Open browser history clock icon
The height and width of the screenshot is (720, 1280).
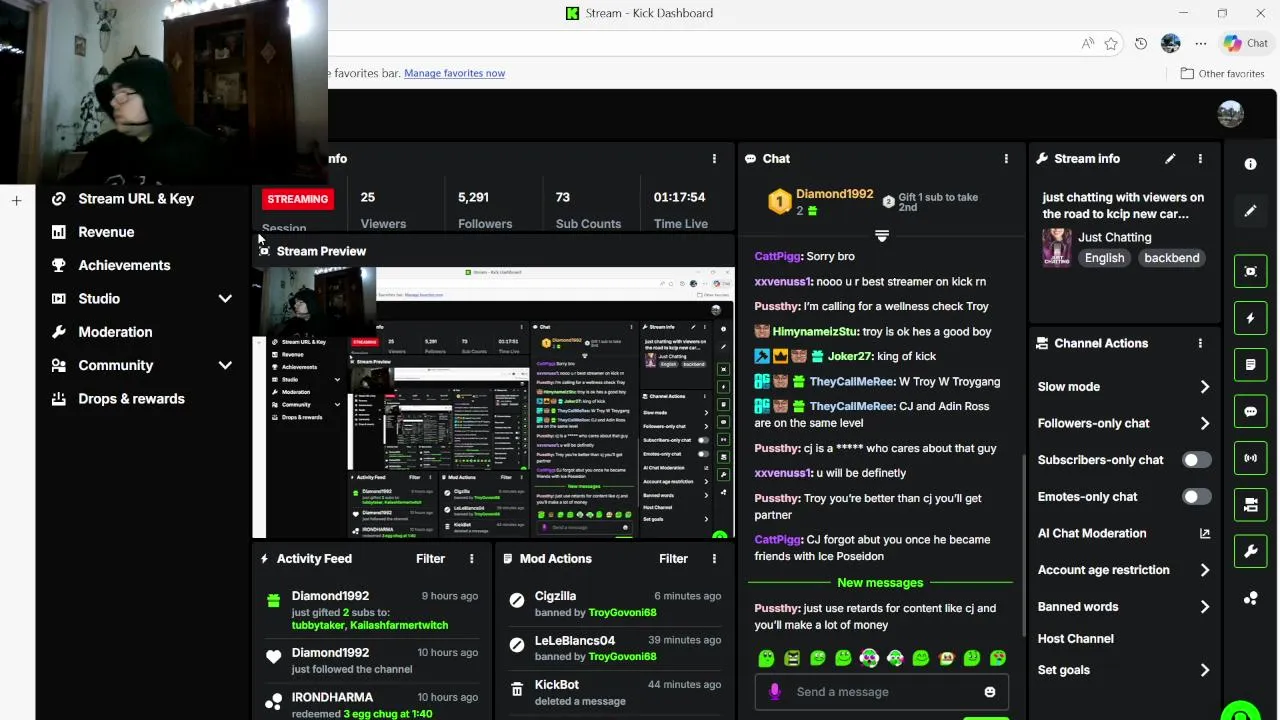1141,43
